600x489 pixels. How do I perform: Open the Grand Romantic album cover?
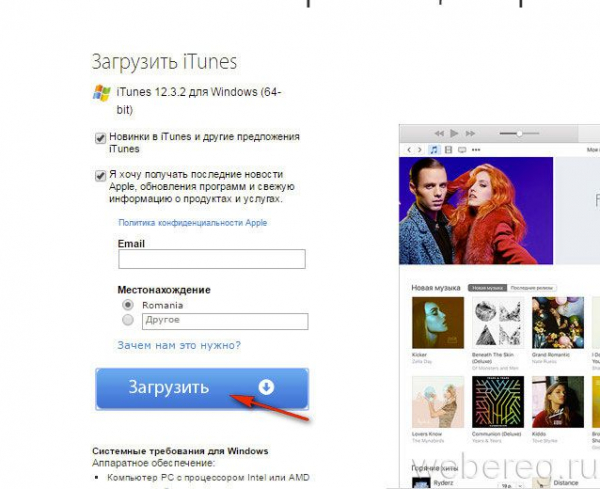tap(558, 323)
